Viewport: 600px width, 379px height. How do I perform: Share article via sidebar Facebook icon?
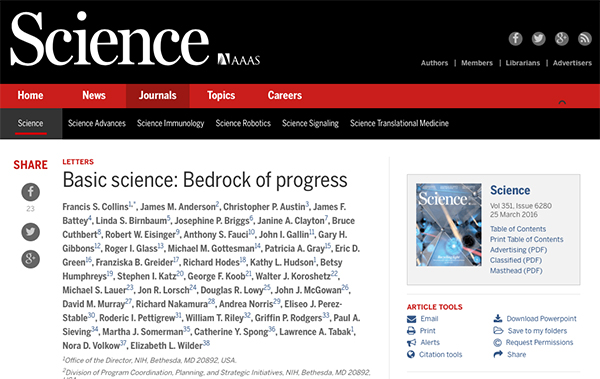click(x=31, y=192)
